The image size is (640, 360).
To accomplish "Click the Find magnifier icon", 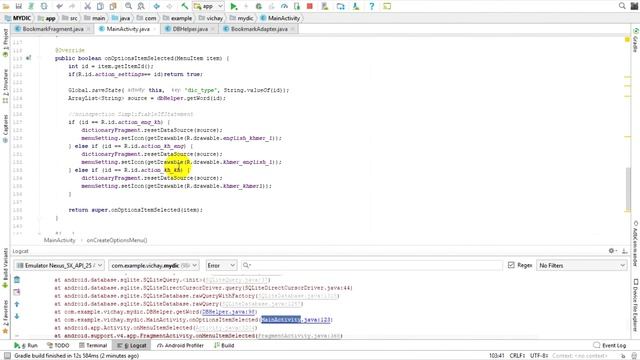I will coord(128,6).
